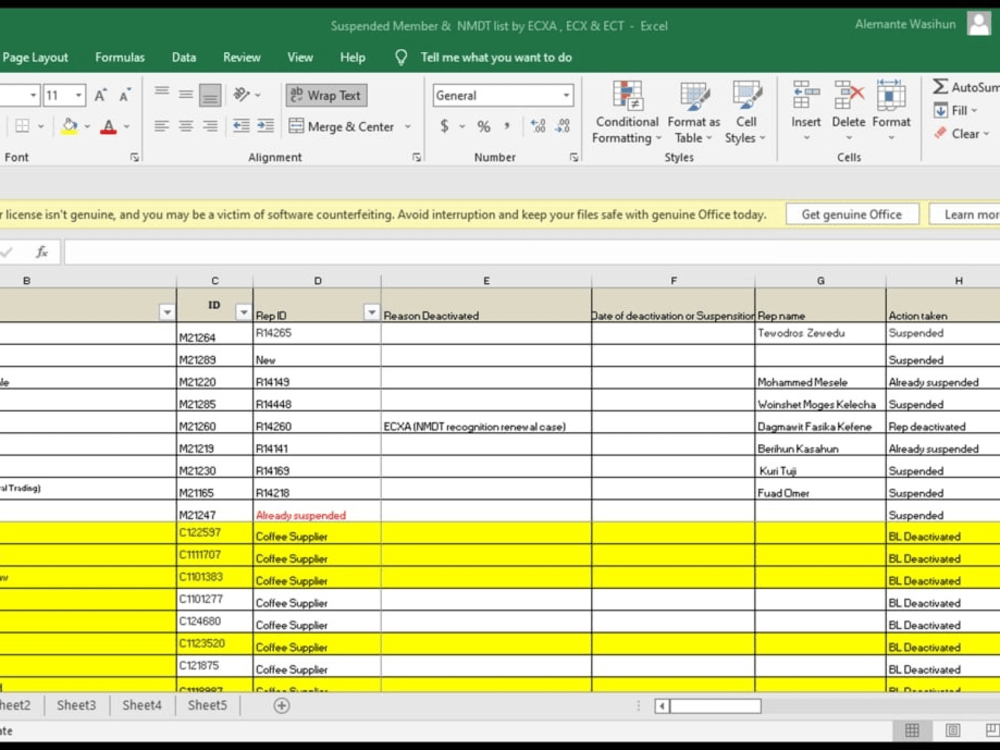
Task: Expand the Number format dialog launcher
Action: pos(574,158)
